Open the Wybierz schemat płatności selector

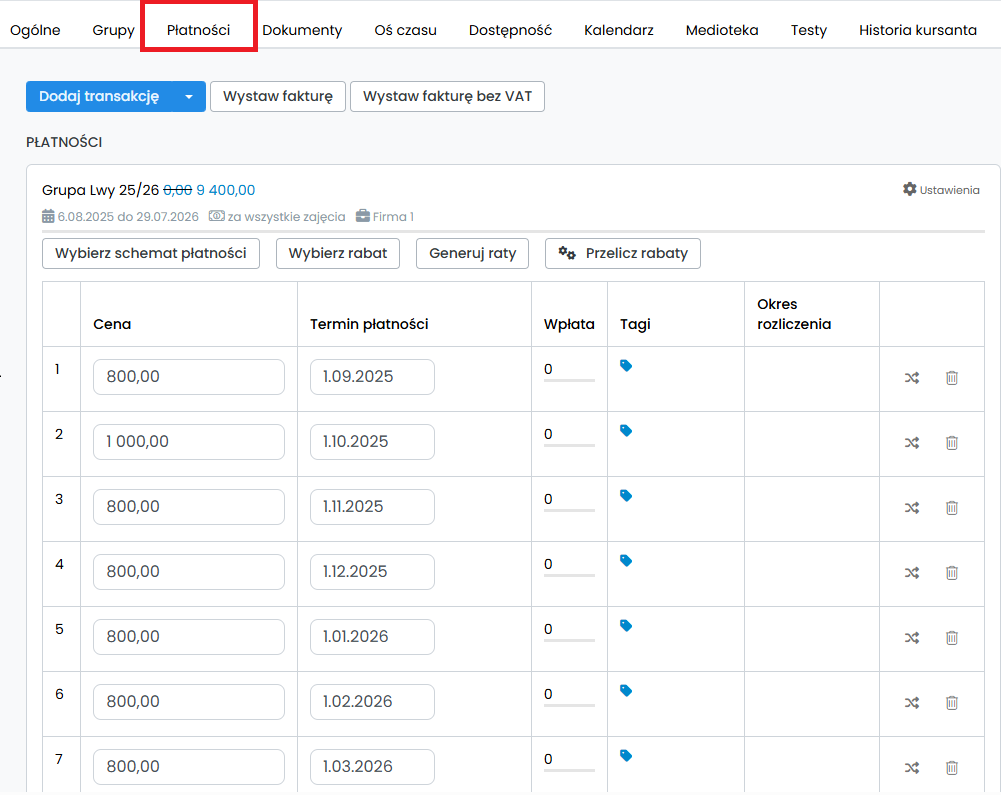point(151,253)
